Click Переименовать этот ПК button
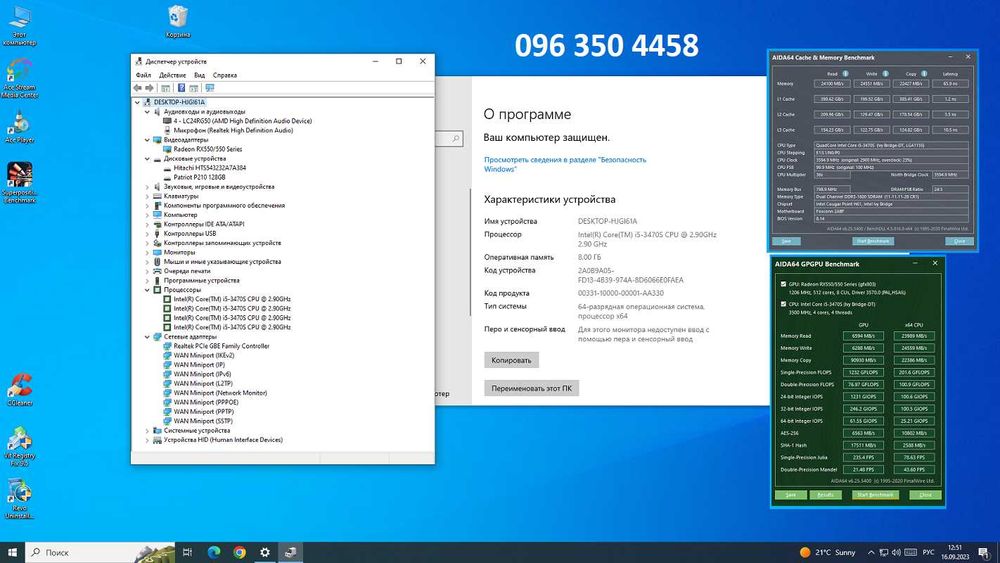The height and width of the screenshot is (563, 1000). pyautogui.click(x=531, y=388)
